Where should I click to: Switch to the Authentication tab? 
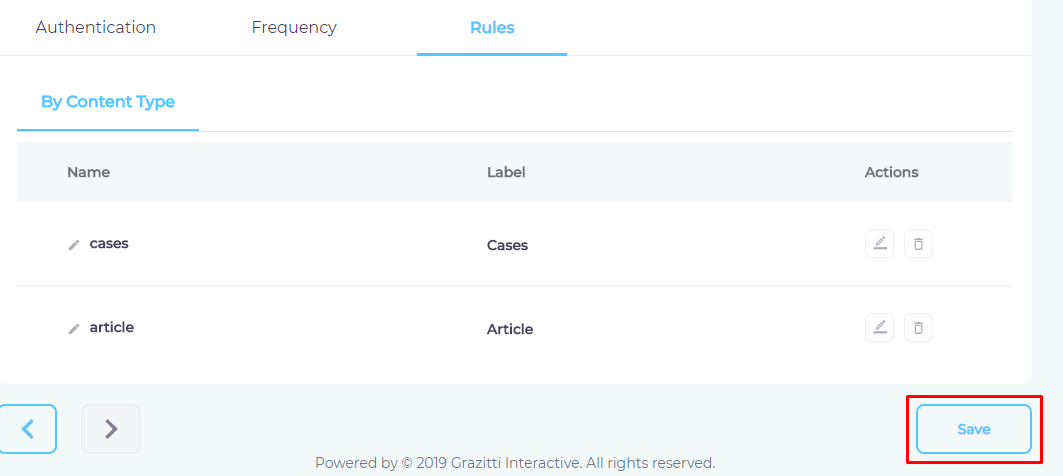pos(96,28)
